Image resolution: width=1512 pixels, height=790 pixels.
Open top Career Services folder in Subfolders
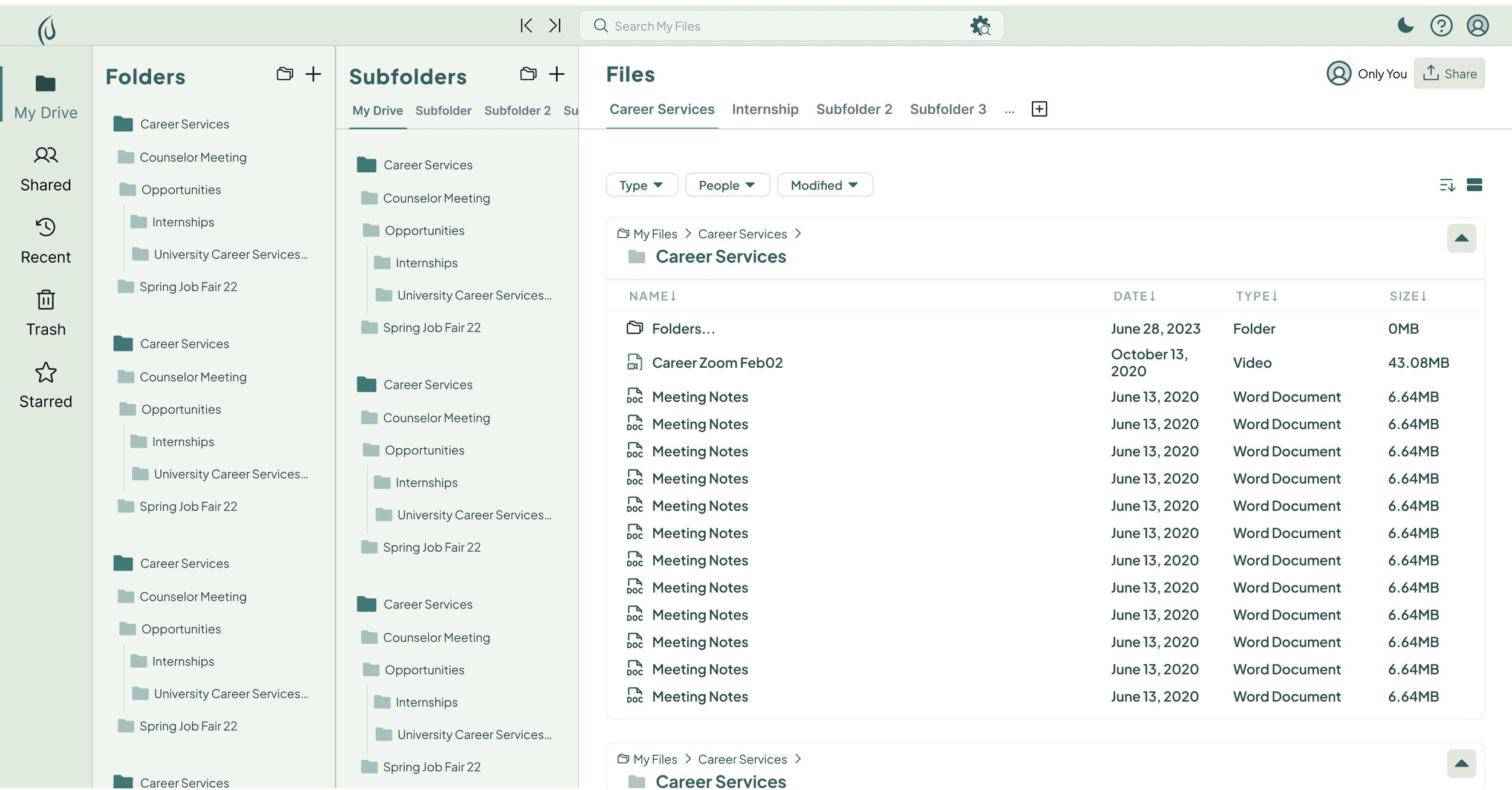click(x=415, y=165)
